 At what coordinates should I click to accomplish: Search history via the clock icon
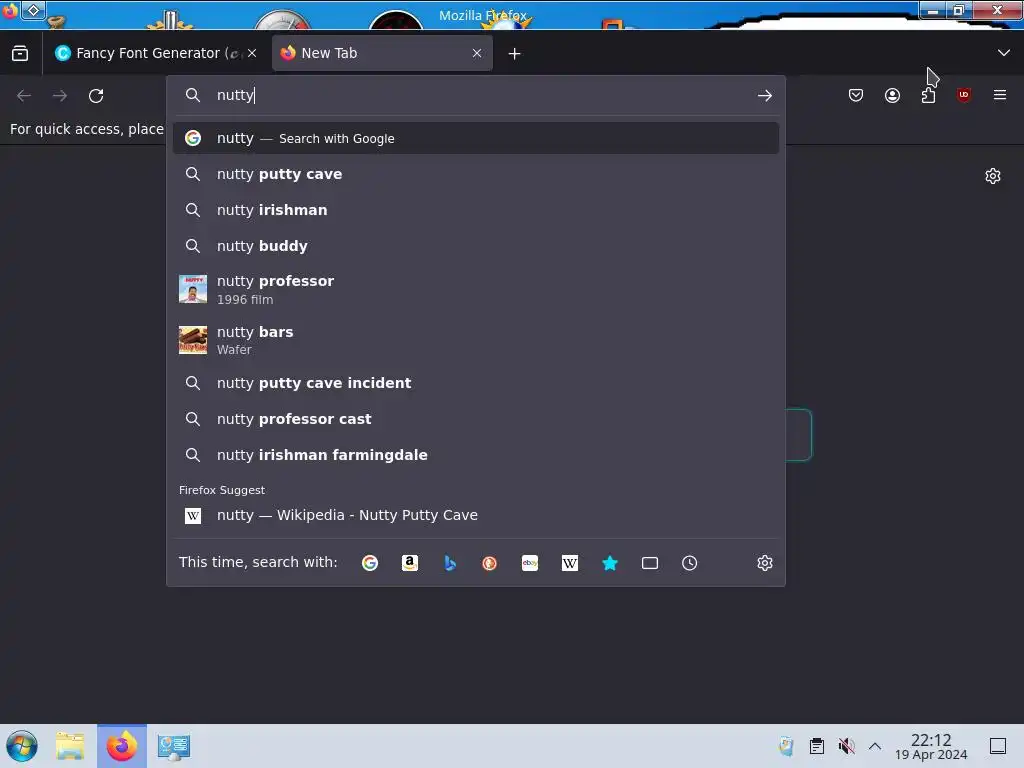pos(690,563)
